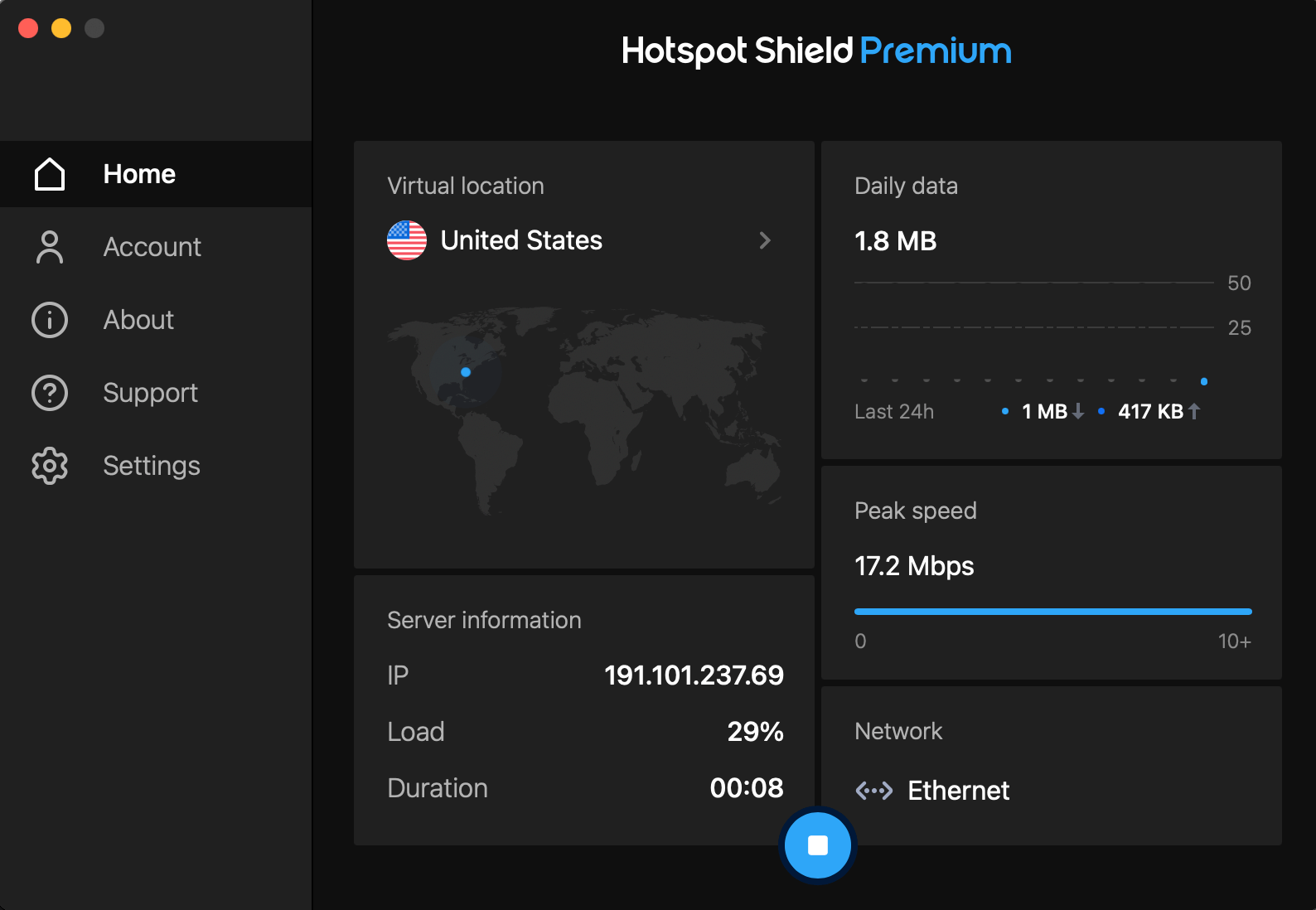This screenshot has height=910, width=1316.
Task: Minimize the window with yellow button
Action: (61, 28)
